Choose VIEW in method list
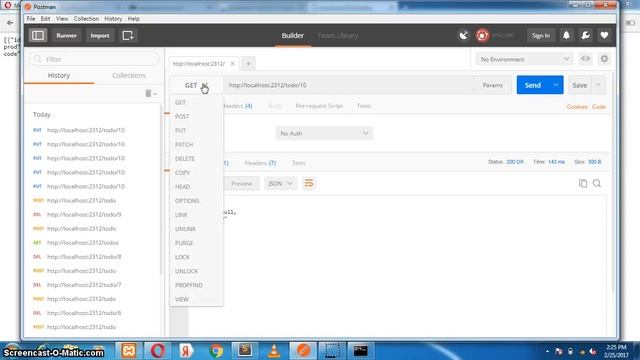Image resolution: width=640 pixels, height=360 pixels. 182,299
